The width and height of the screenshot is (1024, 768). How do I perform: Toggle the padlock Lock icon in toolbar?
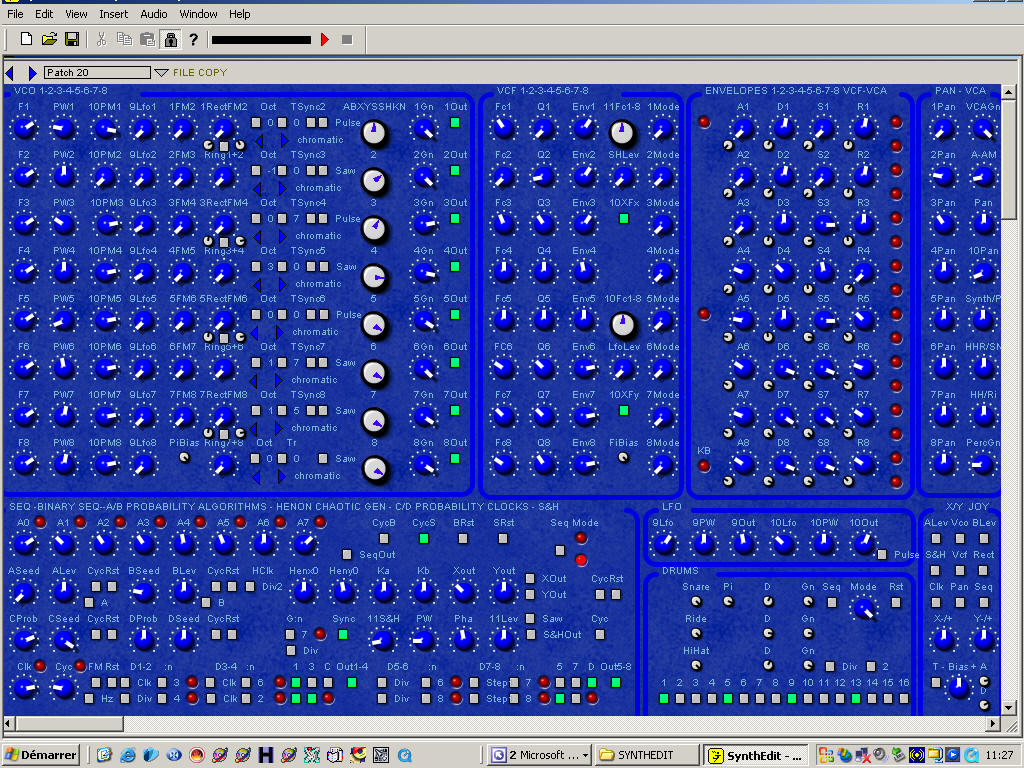[x=170, y=39]
